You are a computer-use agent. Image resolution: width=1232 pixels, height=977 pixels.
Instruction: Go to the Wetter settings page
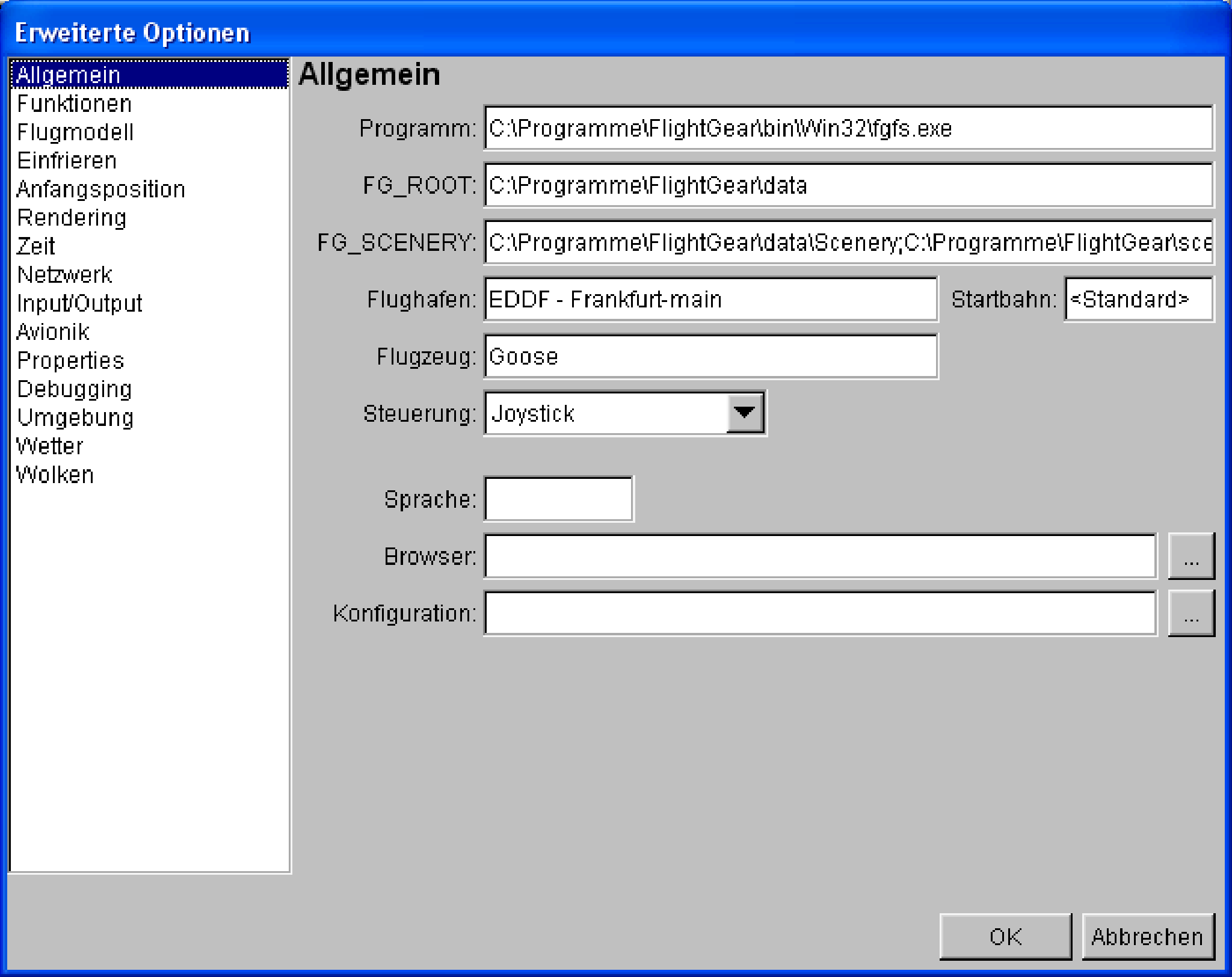pyautogui.click(x=49, y=446)
